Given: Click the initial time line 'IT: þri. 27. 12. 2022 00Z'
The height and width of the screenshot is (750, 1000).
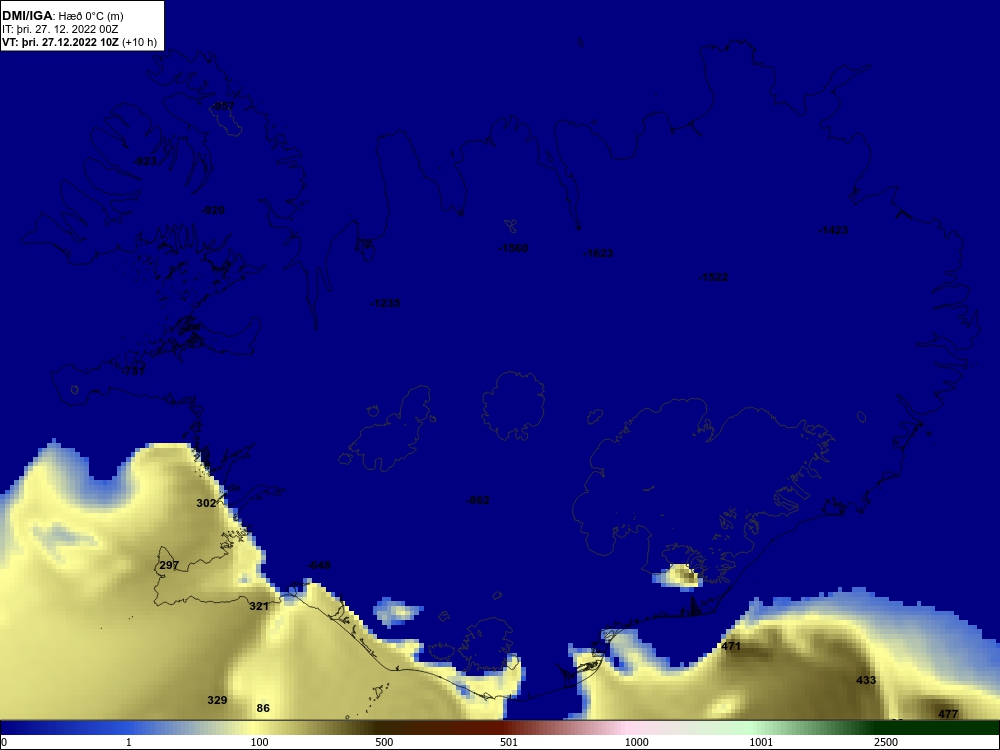Looking at the screenshot, I should tap(60, 29).
